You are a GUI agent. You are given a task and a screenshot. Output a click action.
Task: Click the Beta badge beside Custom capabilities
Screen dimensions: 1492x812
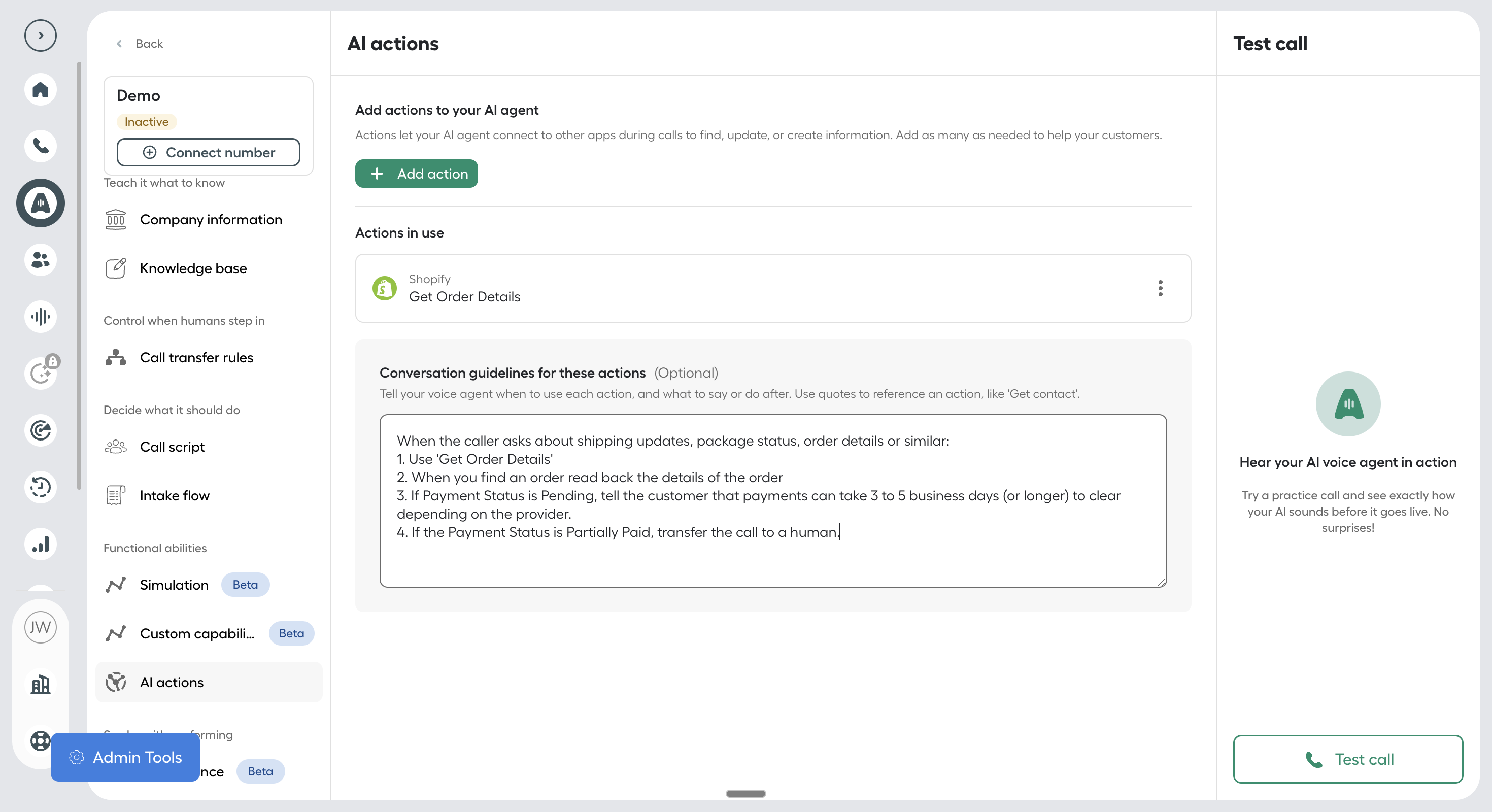[291, 633]
